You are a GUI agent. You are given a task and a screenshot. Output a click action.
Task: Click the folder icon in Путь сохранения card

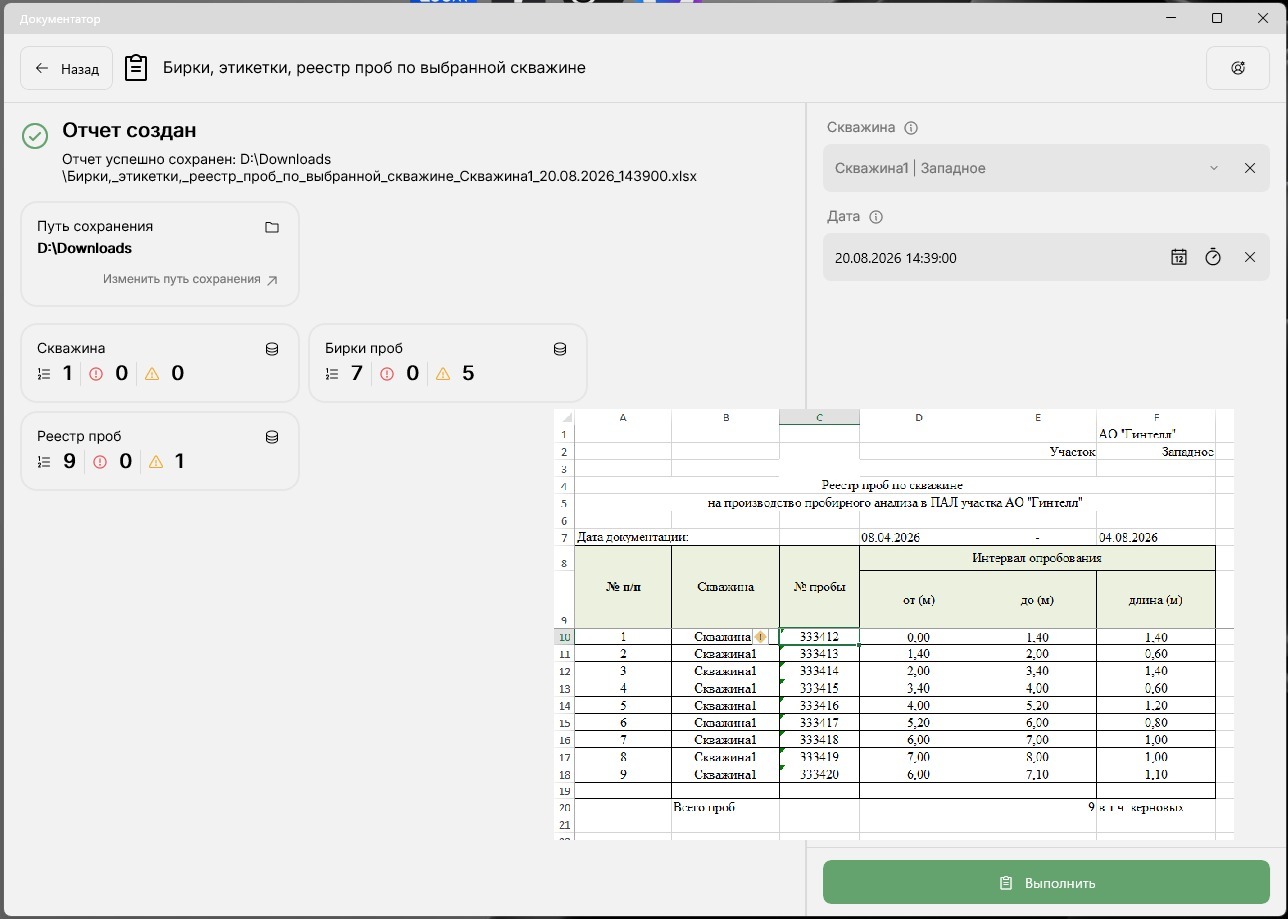tap(272, 228)
